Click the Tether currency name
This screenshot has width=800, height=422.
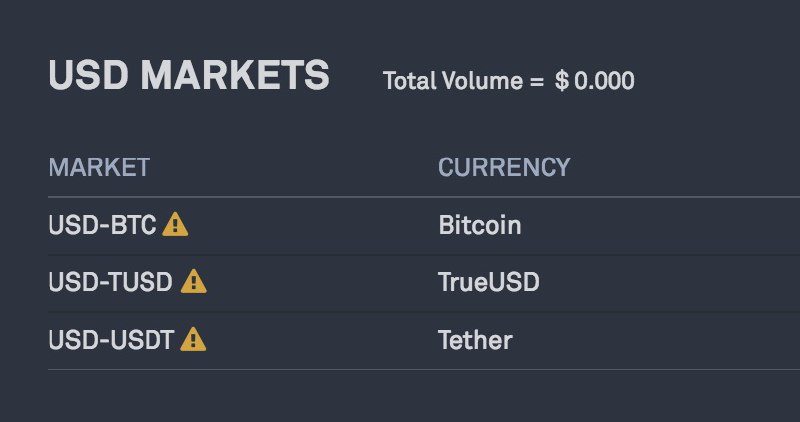[475, 340]
